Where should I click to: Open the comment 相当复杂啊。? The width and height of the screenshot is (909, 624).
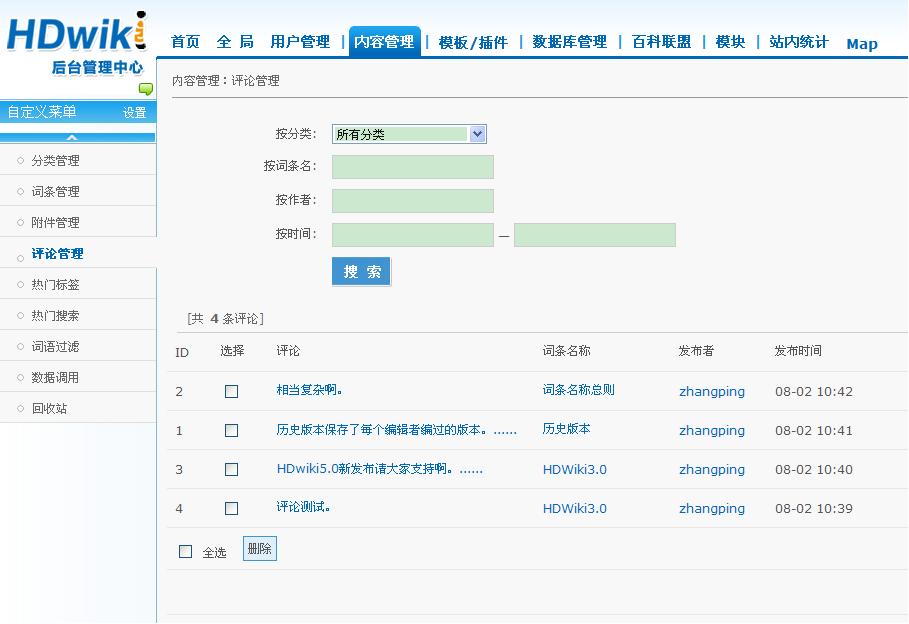click(x=310, y=390)
